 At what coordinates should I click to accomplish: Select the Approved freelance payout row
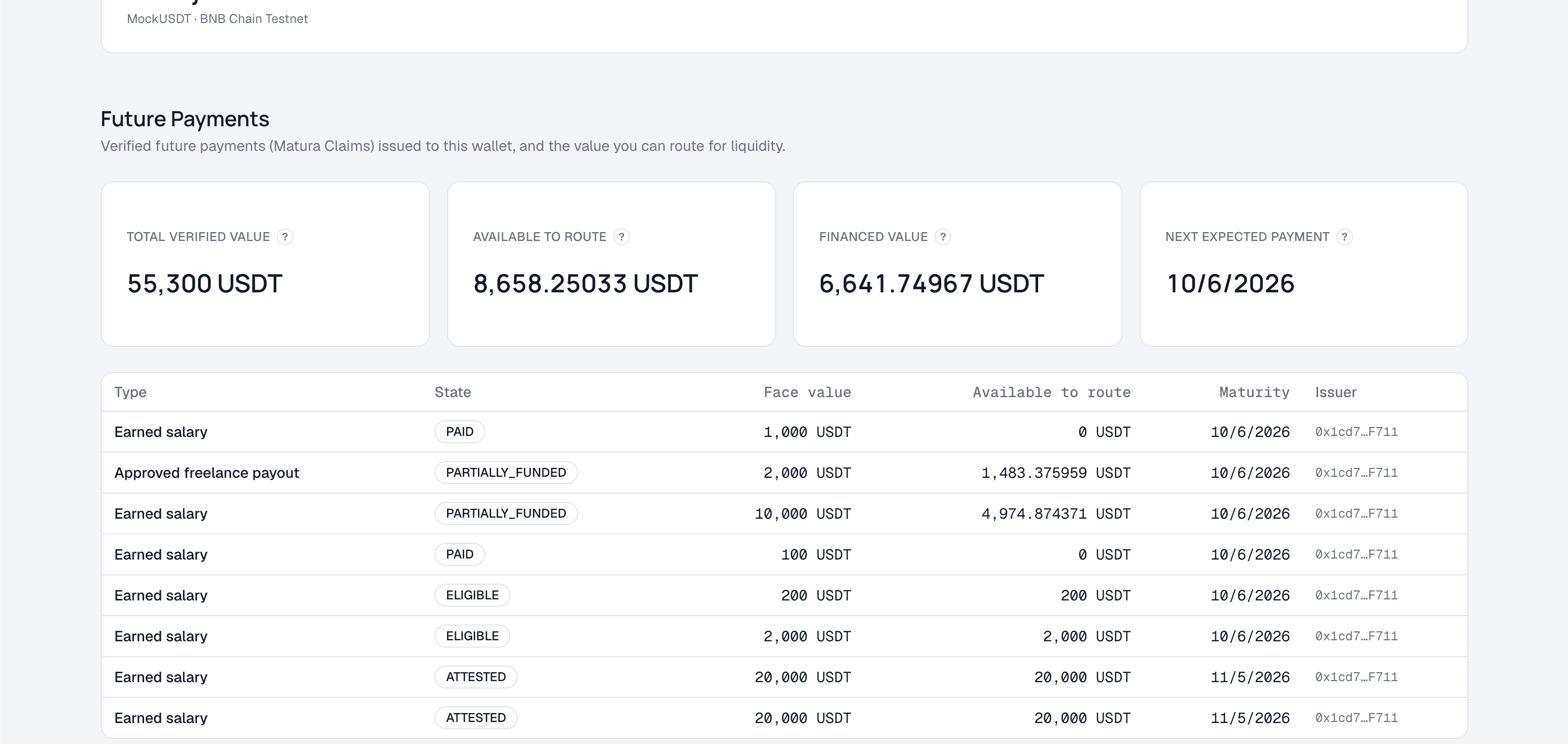coord(784,473)
